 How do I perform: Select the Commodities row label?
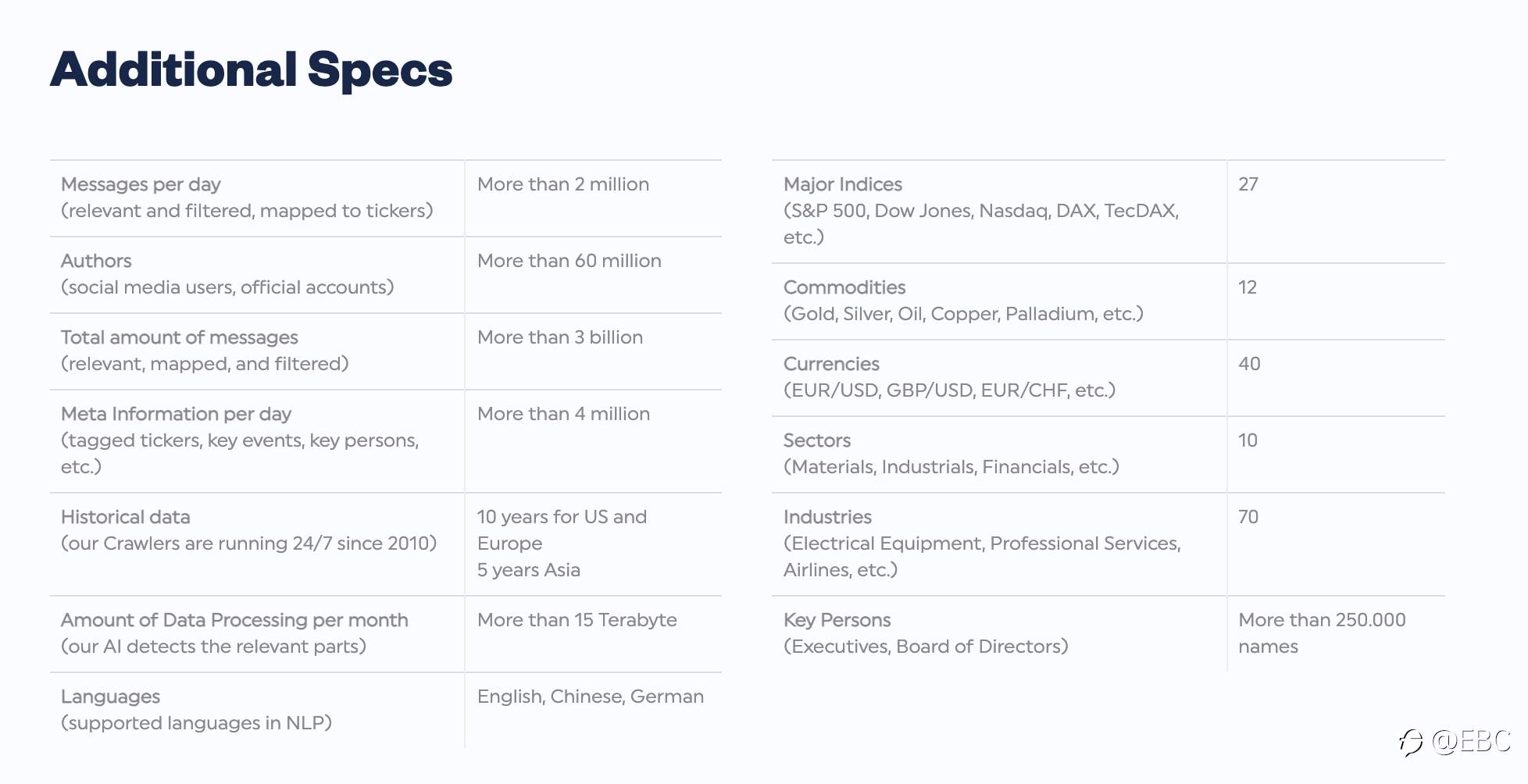[x=844, y=287]
